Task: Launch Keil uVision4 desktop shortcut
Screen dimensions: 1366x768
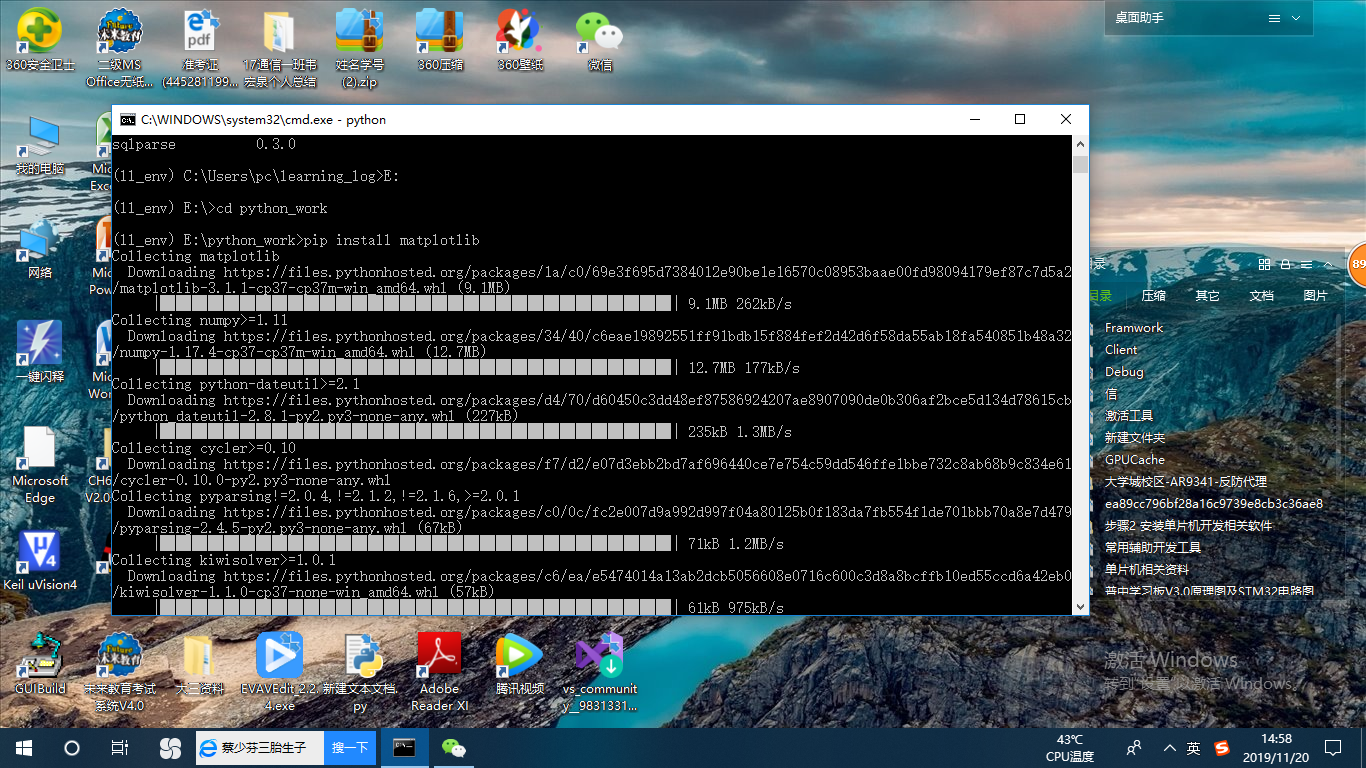Action: (x=40, y=560)
